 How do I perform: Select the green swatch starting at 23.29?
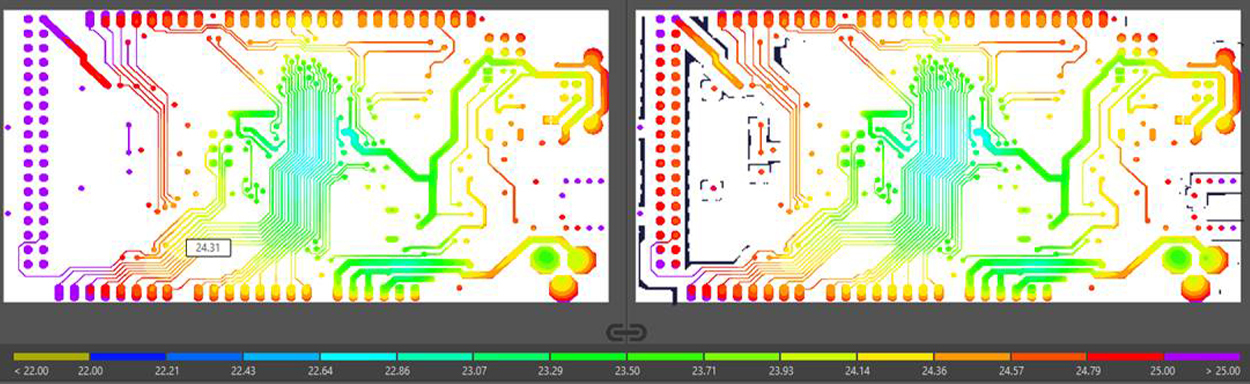(588, 356)
